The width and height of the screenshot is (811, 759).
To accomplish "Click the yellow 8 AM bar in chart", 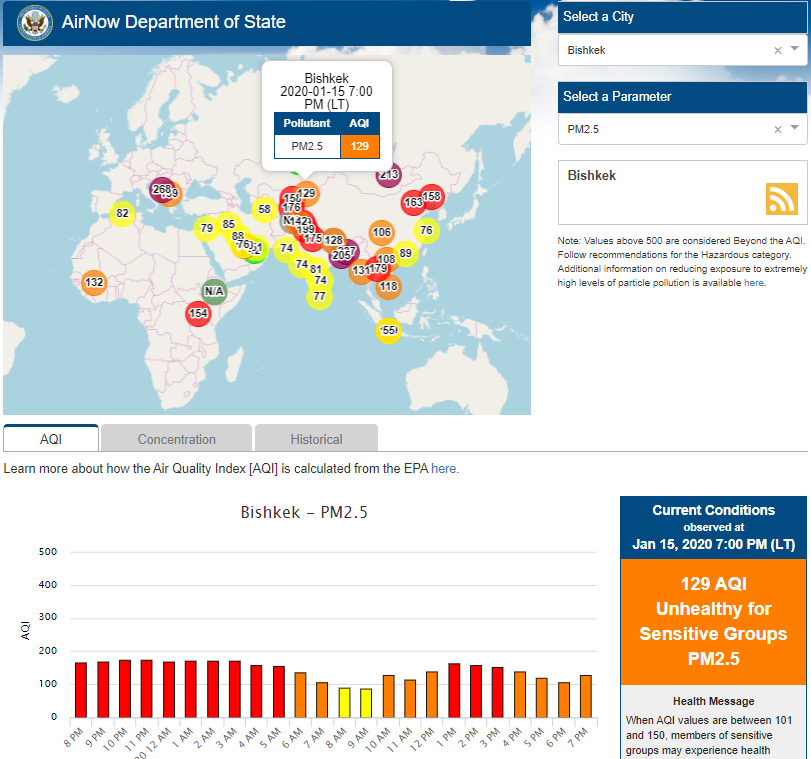I will (345, 702).
